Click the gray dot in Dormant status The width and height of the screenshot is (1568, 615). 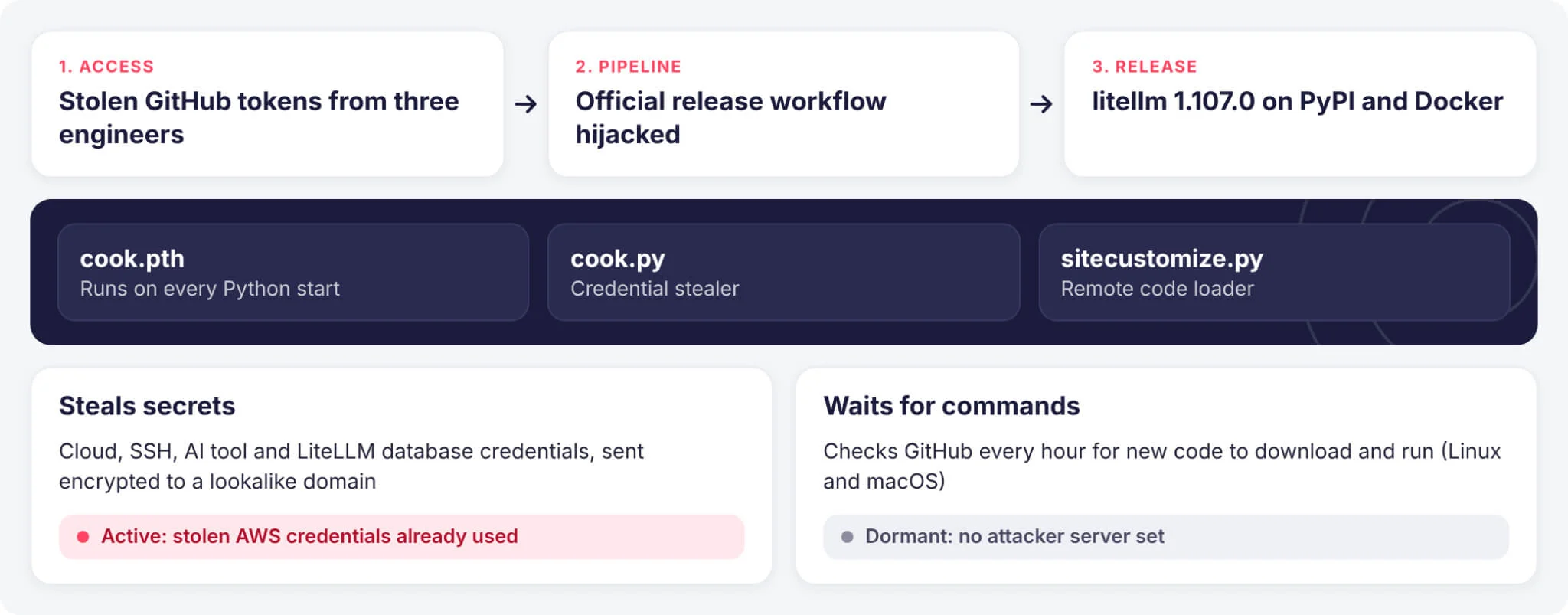[847, 537]
